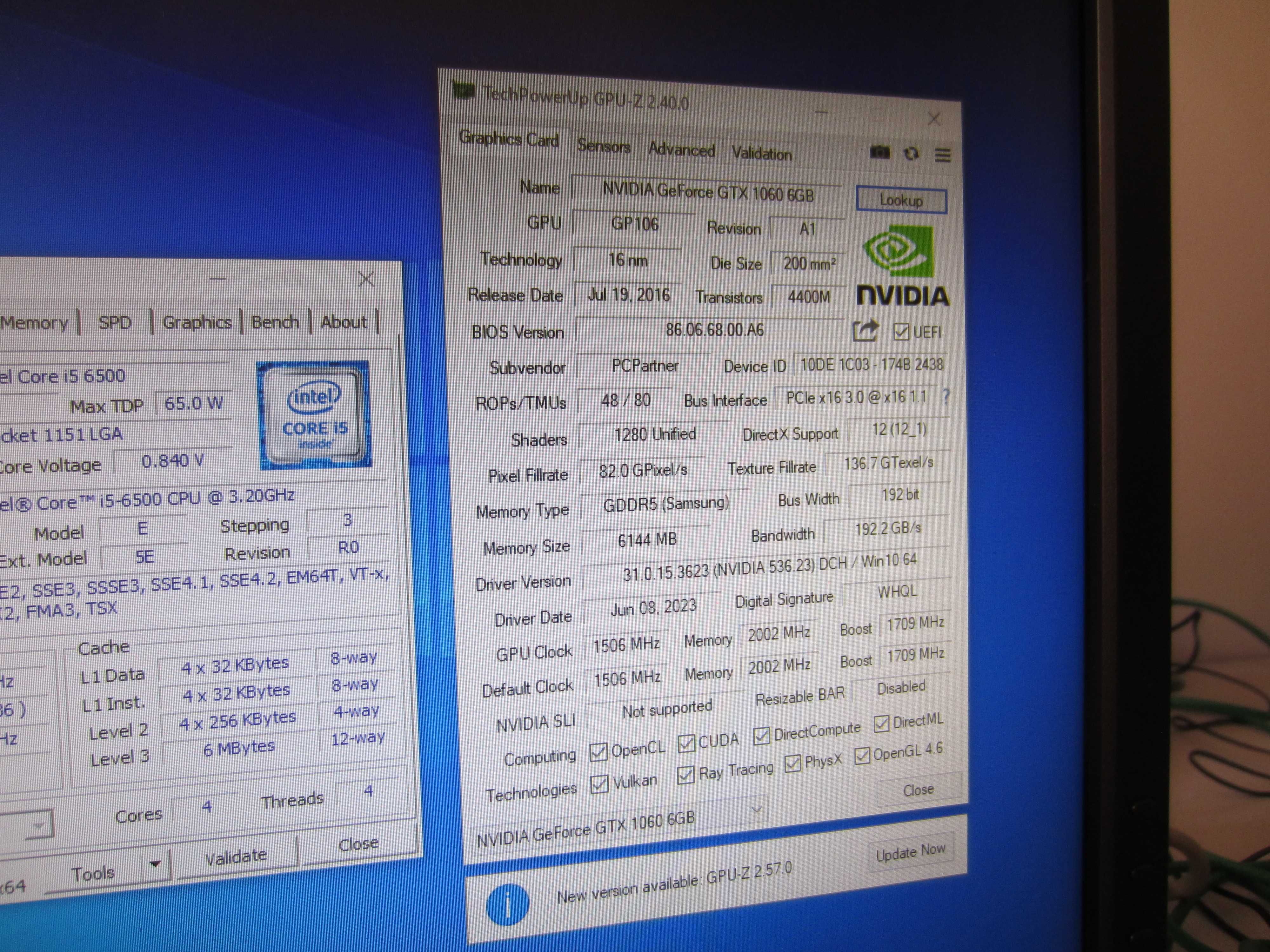This screenshot has width=1270, height=952.
Task: Click the CPU-Z Cores value 4
Action: tap(207, 806)
